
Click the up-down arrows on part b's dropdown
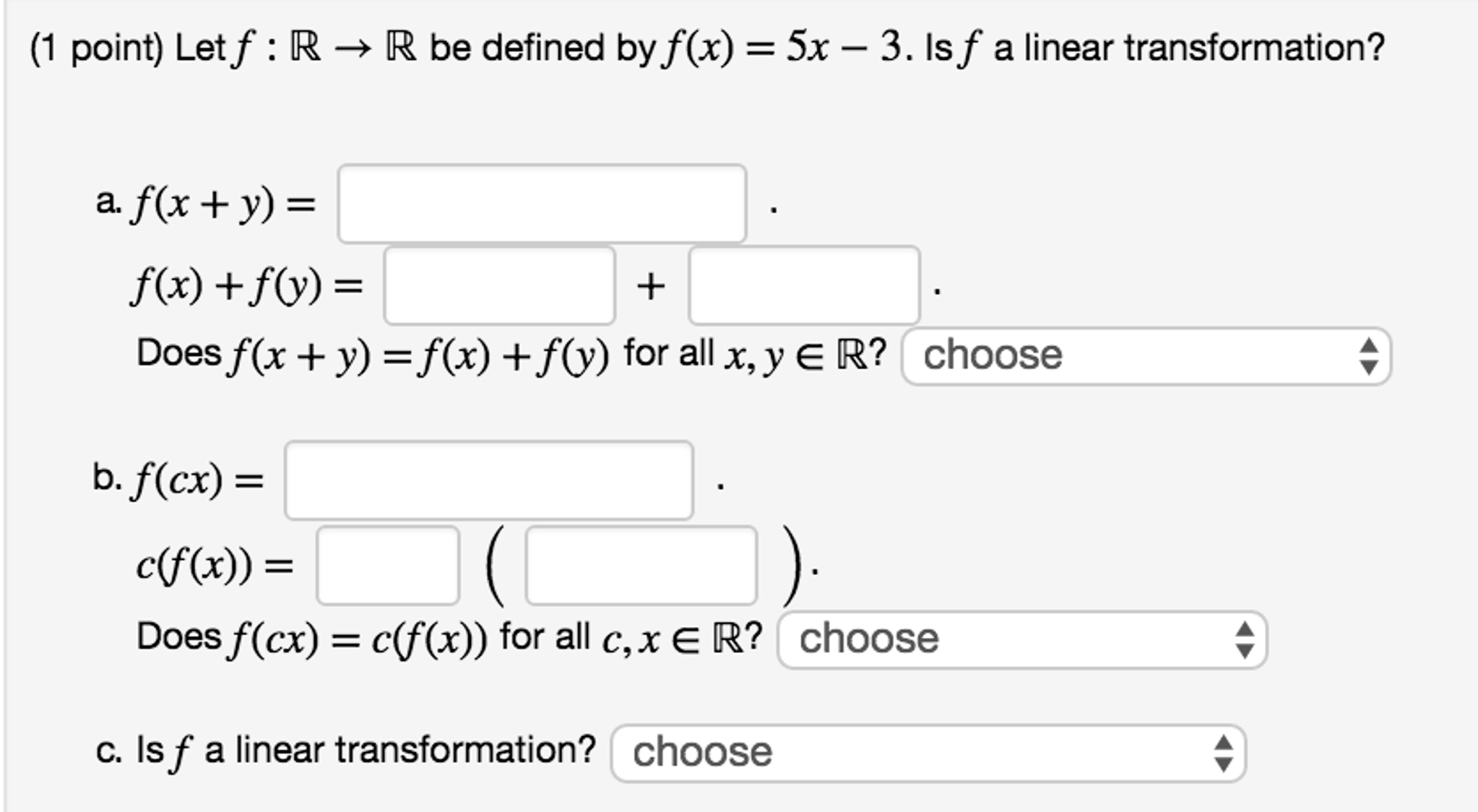[1244, 639]
